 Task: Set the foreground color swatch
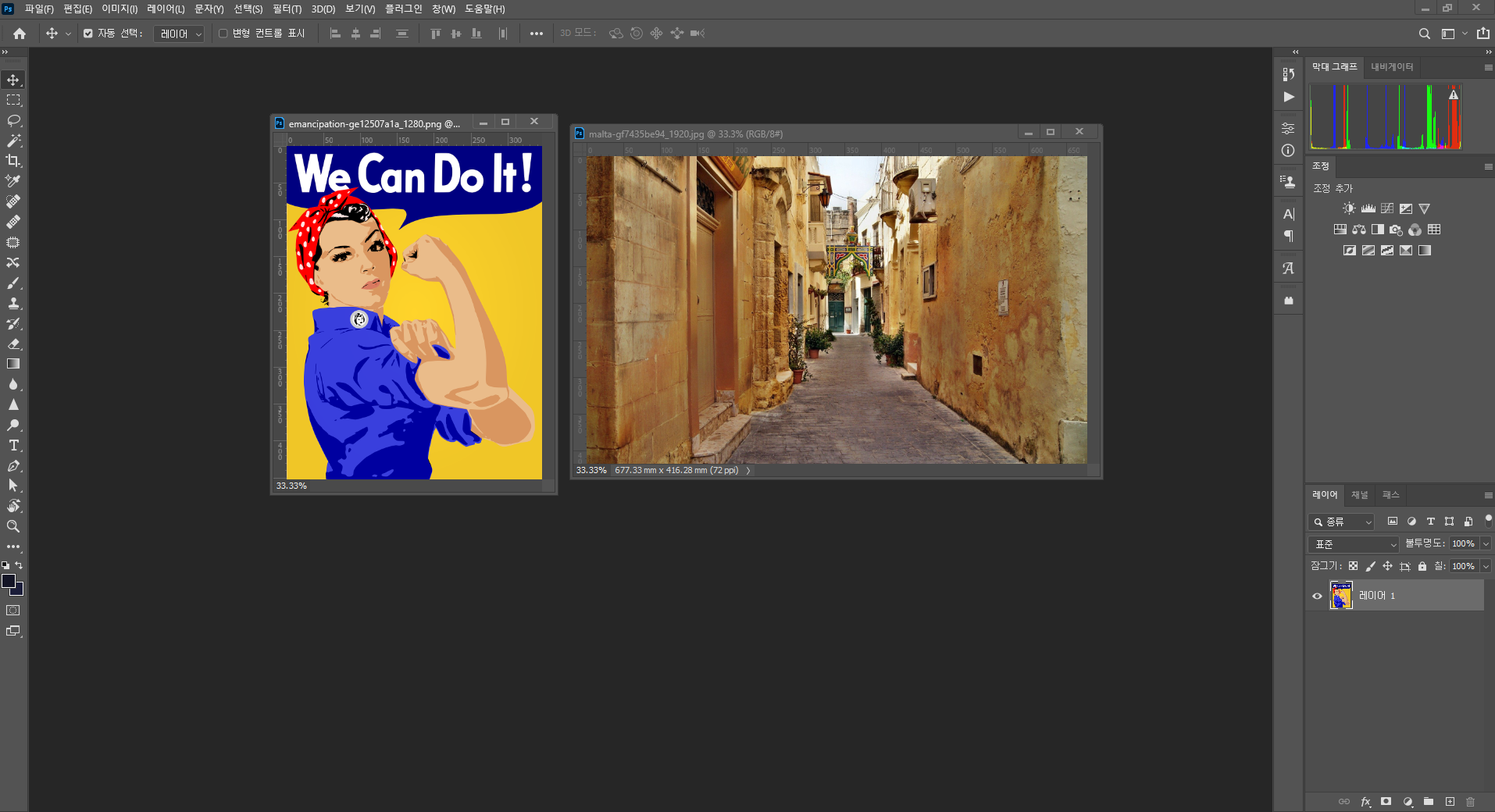pyautogui.click(x=9, y=581)
